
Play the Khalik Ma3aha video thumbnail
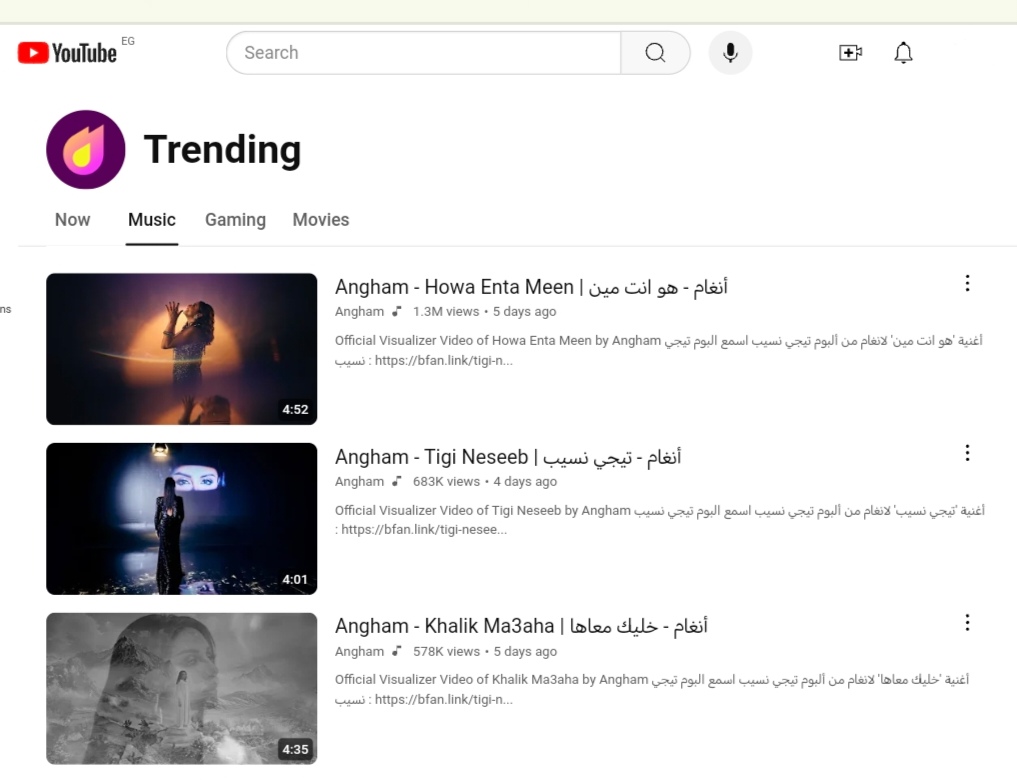point(182,689)
